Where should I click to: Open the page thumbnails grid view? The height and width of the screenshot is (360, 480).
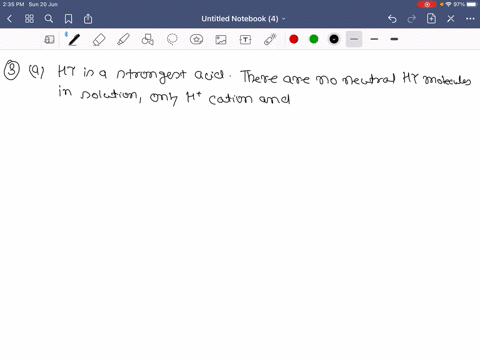click(29, 19)
